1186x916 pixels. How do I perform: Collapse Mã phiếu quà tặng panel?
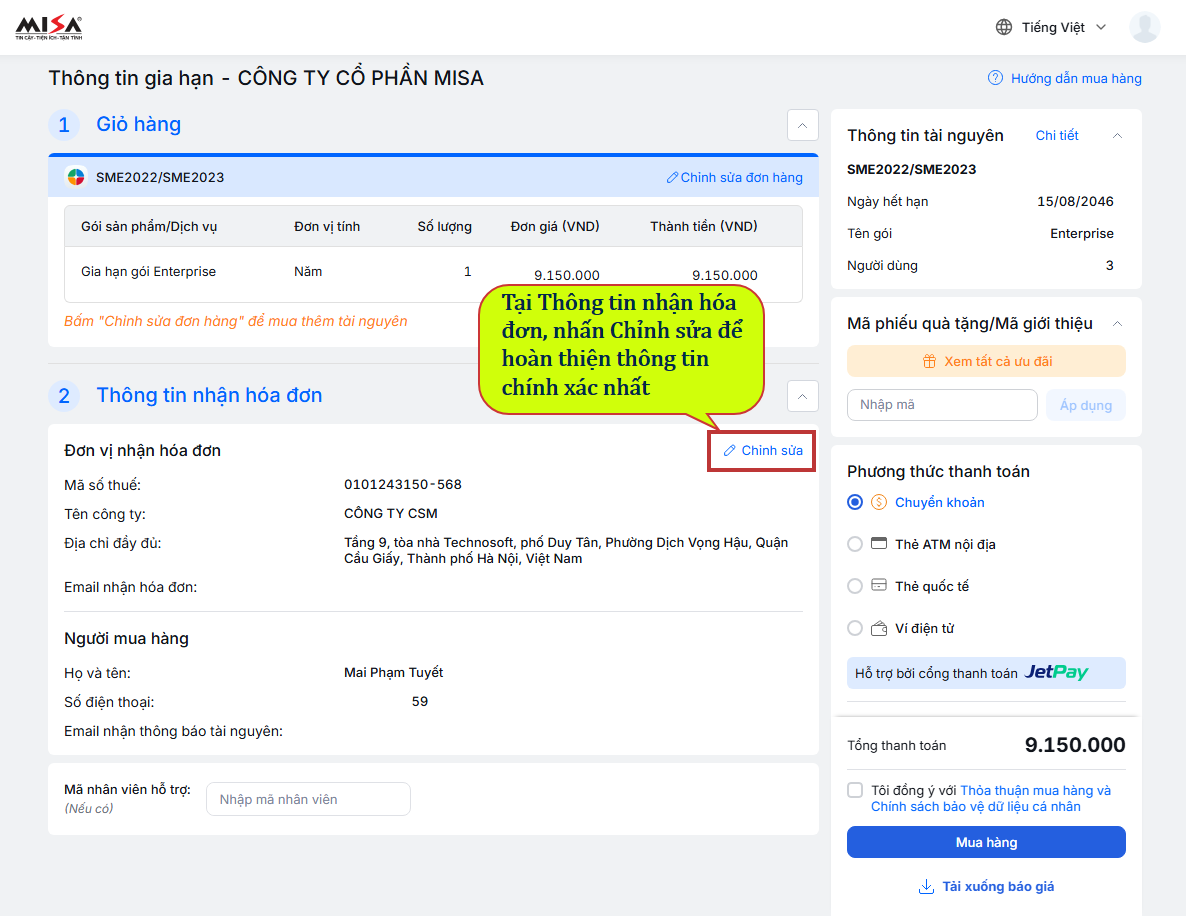pyautogui.click(x=1117, y=324)
